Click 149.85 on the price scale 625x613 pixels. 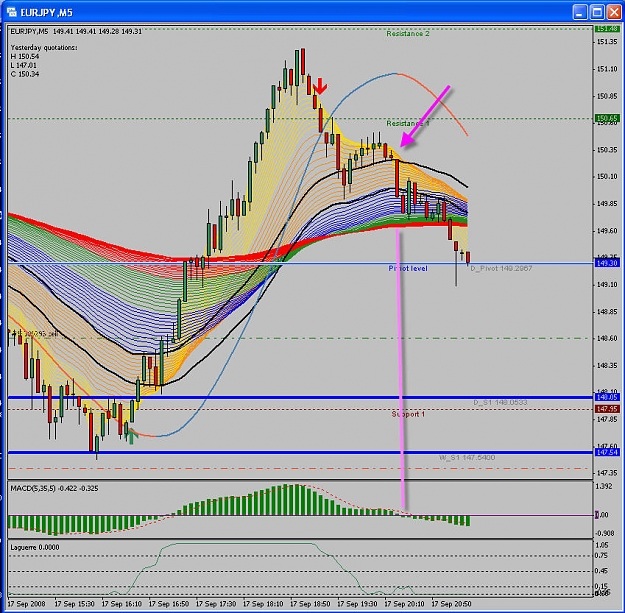tap(607, 204)
